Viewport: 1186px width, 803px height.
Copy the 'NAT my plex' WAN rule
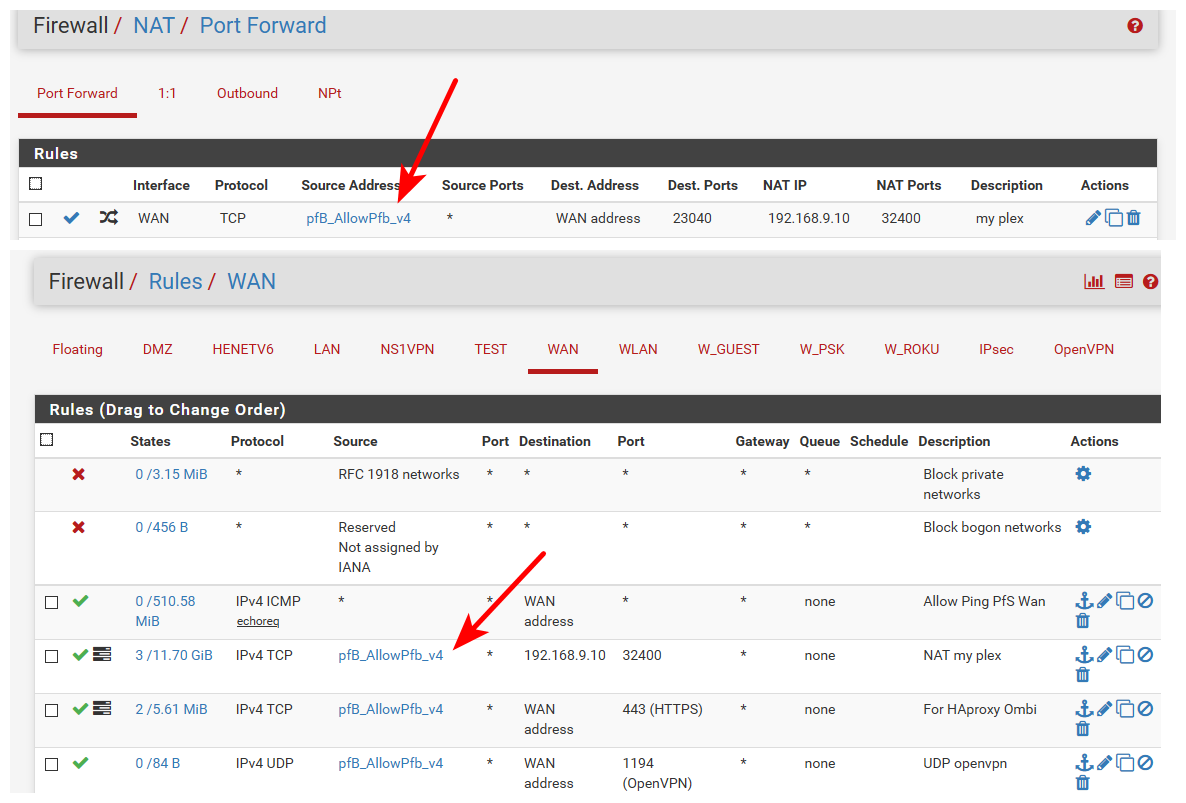(1125, 655)
